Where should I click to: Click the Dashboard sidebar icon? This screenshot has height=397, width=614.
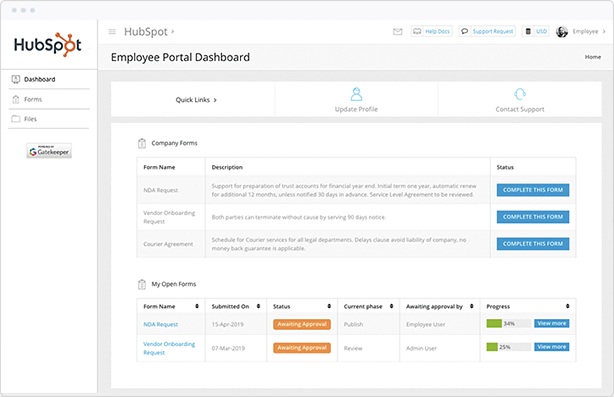[16, 79]
